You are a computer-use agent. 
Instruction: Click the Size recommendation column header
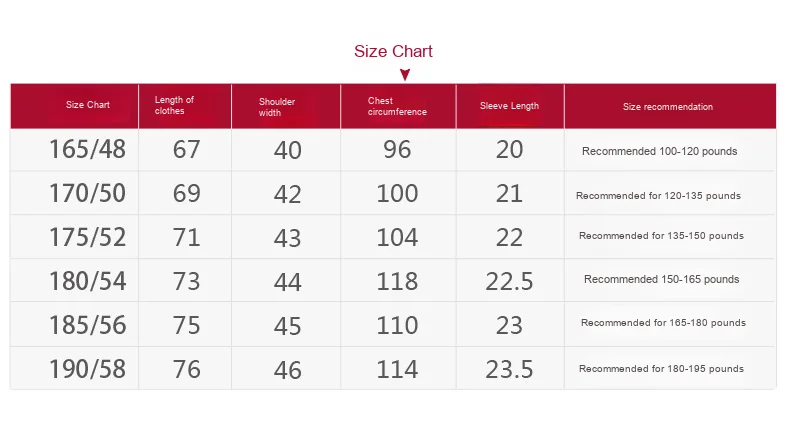point(668,106)
